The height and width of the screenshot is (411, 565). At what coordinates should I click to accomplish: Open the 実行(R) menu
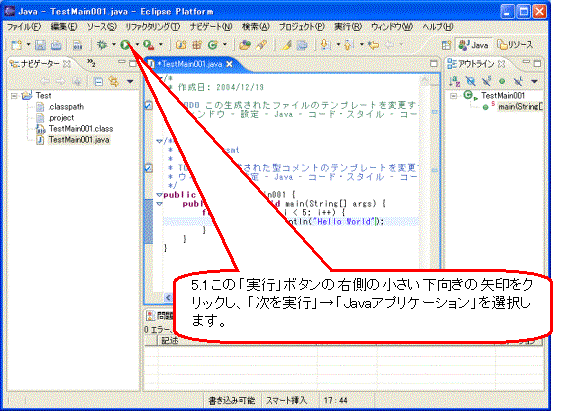(x=348, y=27)
